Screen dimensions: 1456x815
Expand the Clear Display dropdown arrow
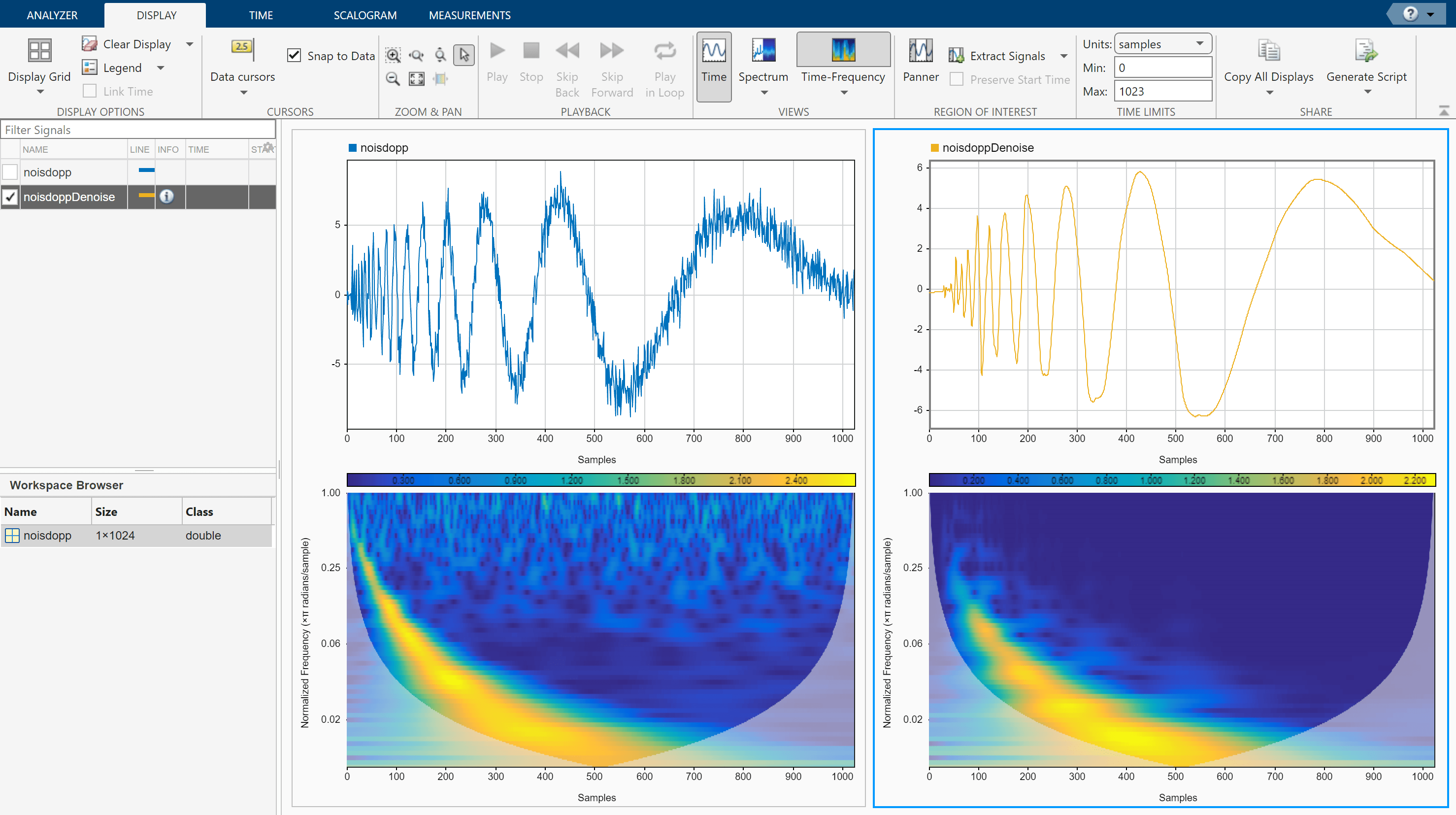190,44
